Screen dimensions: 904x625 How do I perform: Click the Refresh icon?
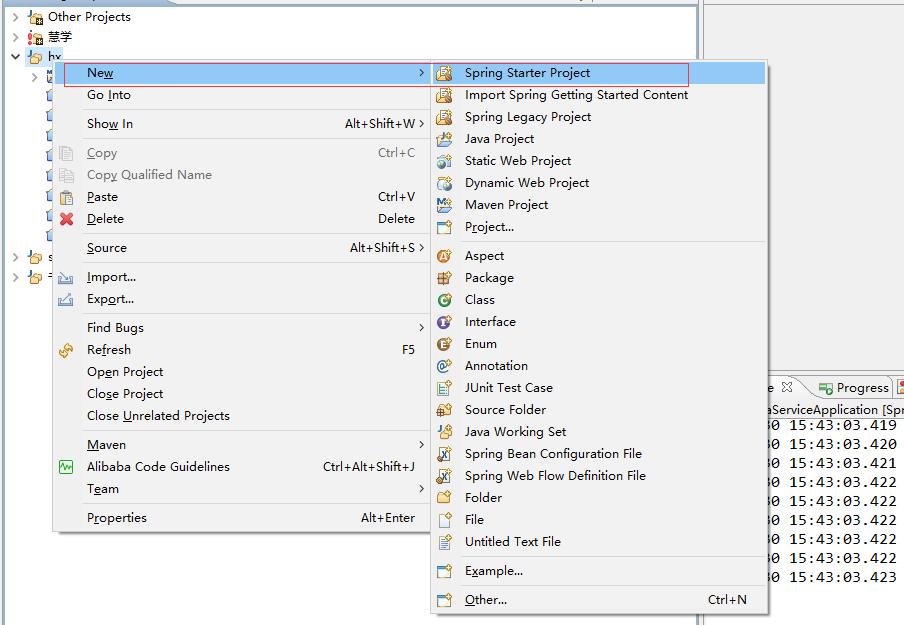click(66, 350)
